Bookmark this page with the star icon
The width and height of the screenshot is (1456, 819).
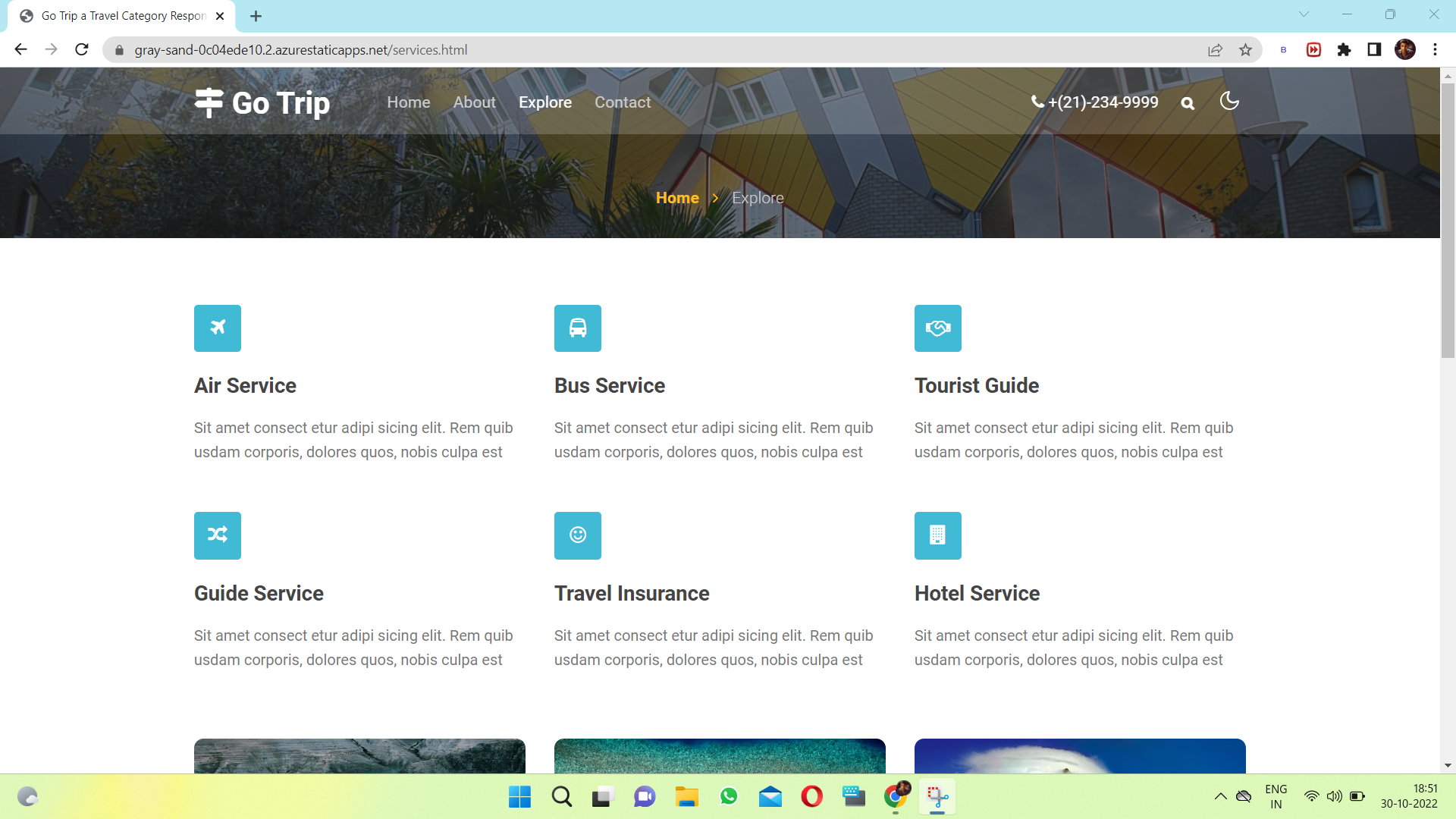click(x=1245, y=50)
